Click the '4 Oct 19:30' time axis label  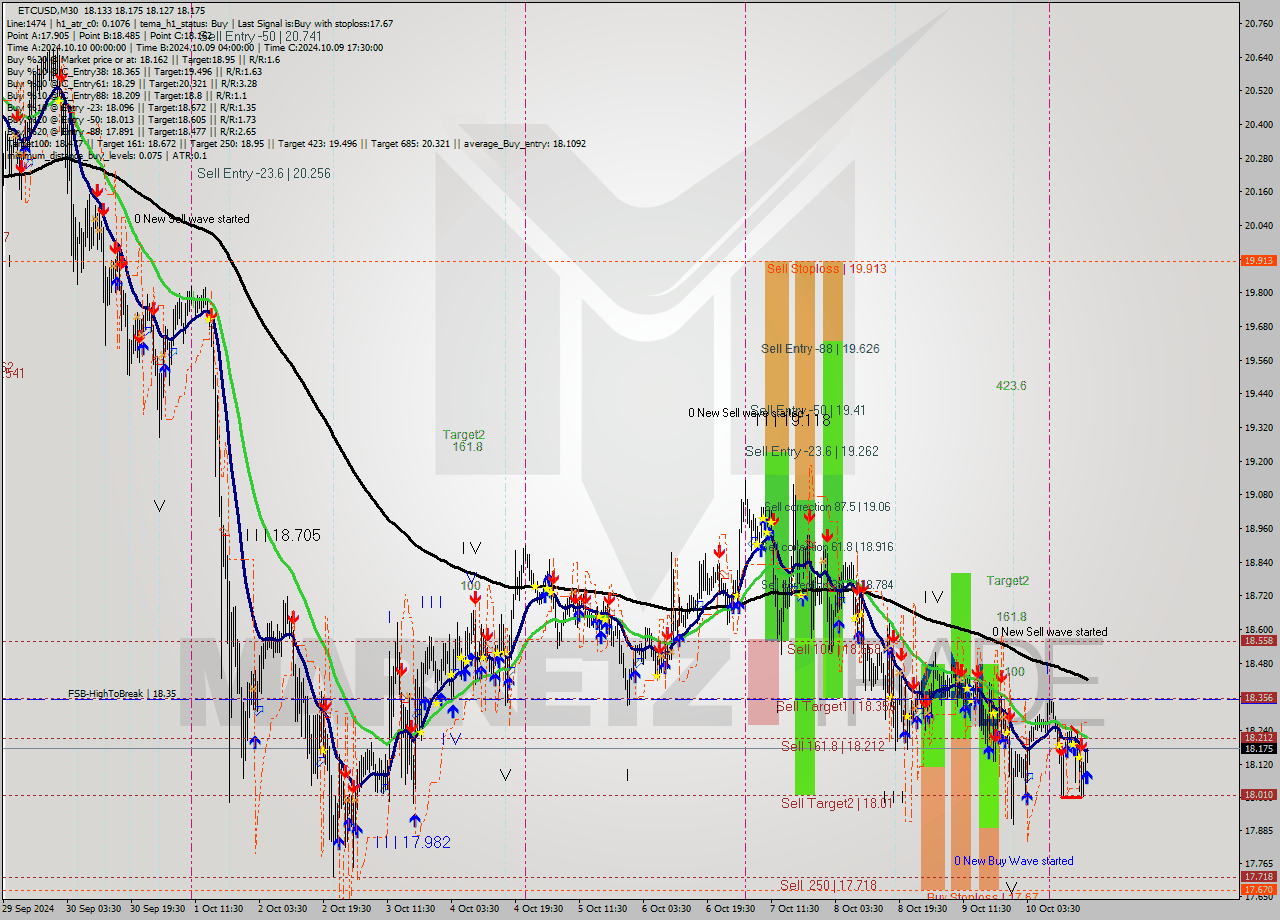(x=538, y=909)
